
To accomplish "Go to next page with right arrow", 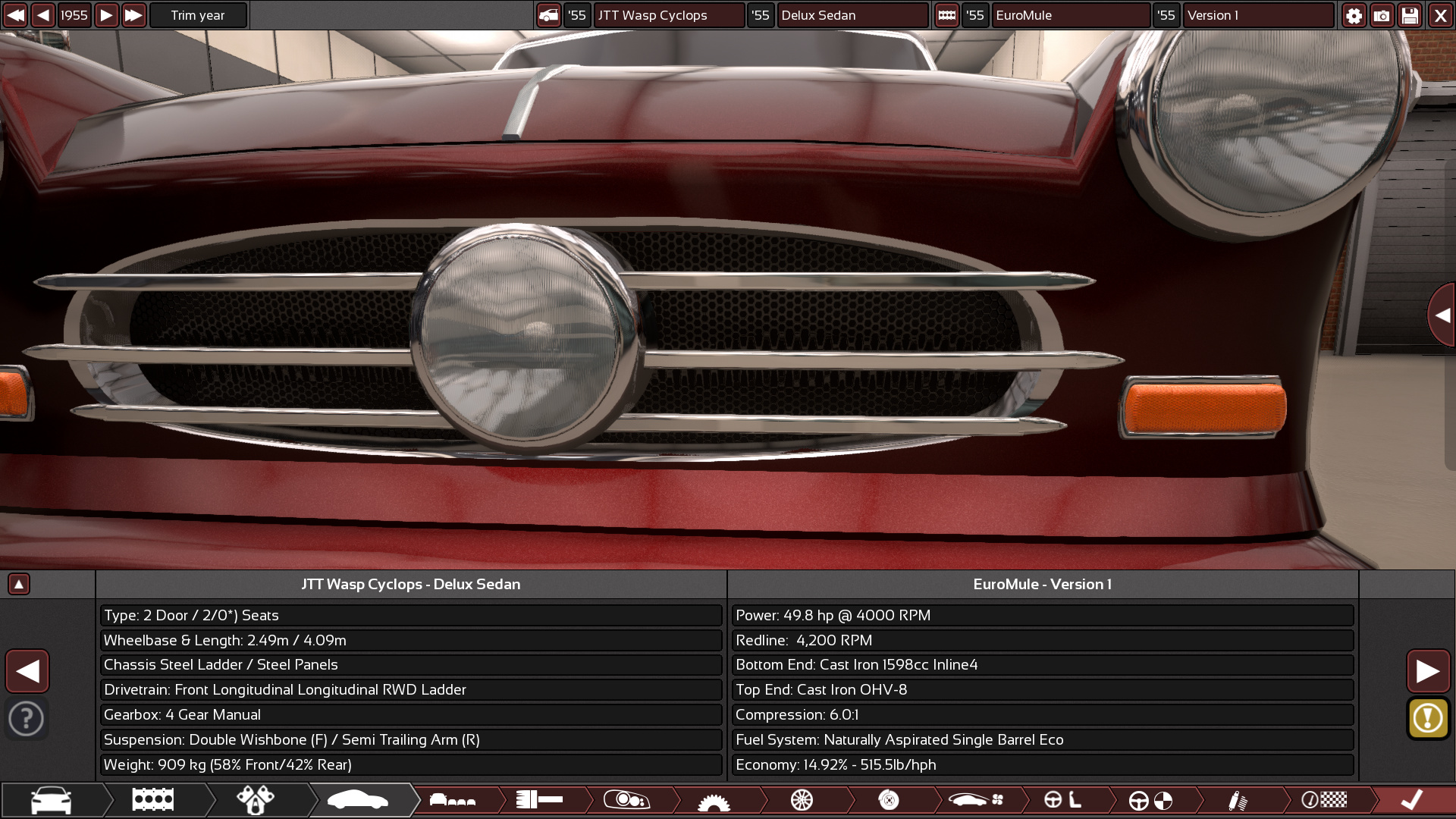I will click(x=1428, y=671).
